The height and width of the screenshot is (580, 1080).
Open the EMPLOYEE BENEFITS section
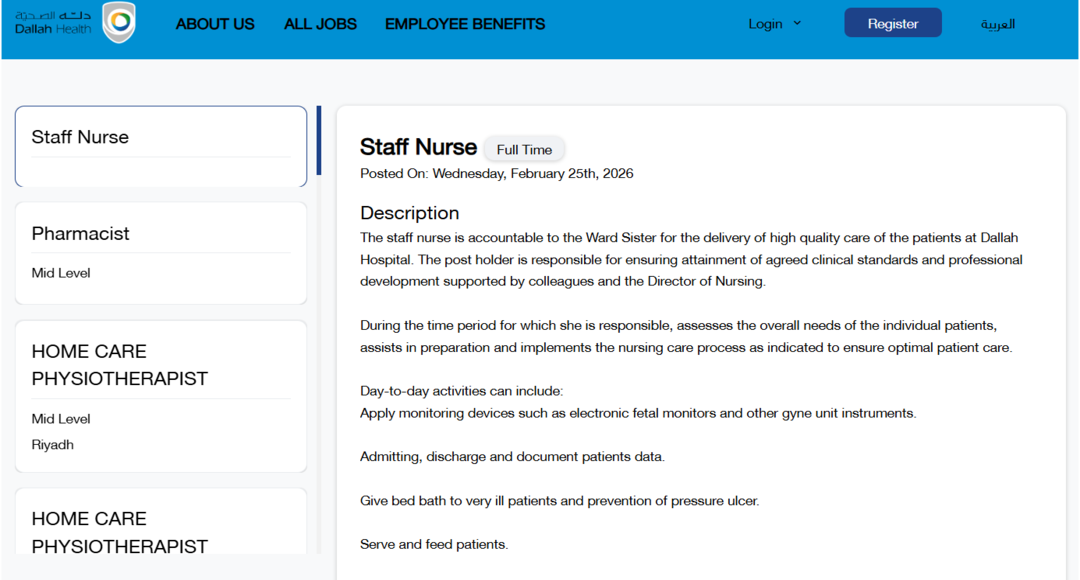click(x=465, y=24)
